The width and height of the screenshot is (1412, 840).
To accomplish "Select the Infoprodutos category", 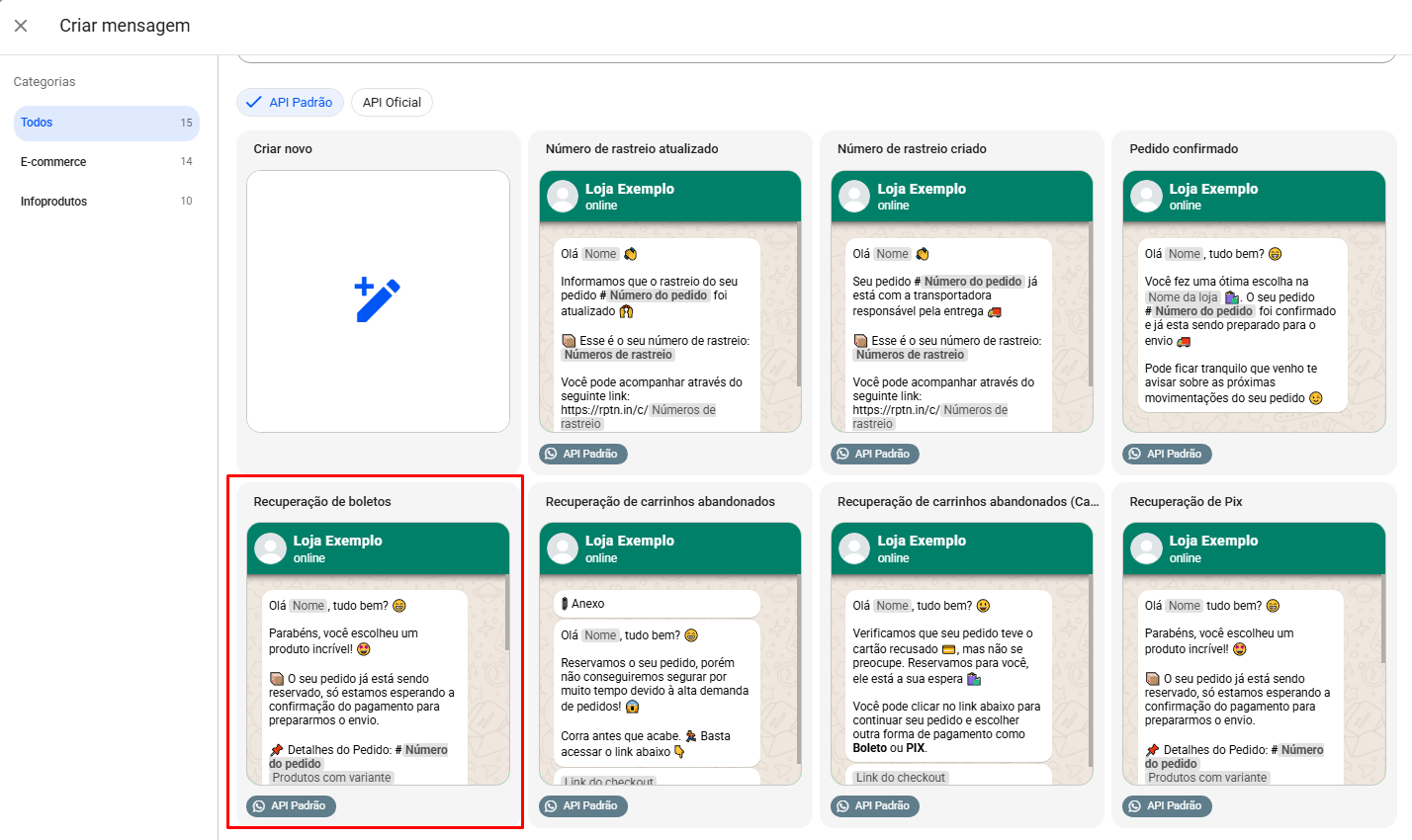I will click(x=107, y=202).
